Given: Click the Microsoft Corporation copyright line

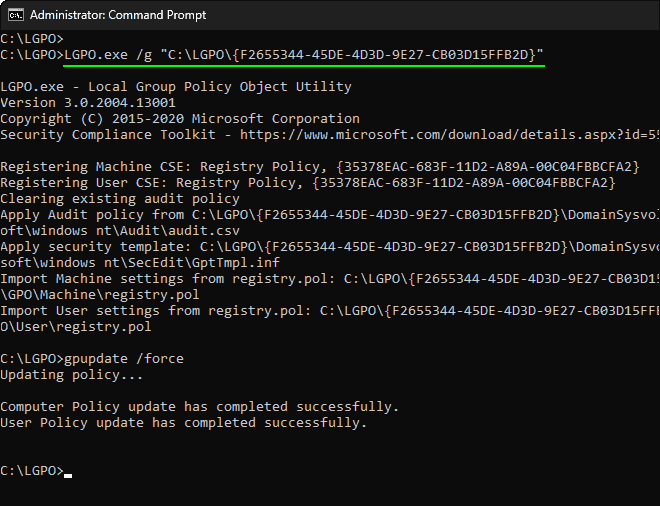Looking at the screenshot, I should coord(180,119).
